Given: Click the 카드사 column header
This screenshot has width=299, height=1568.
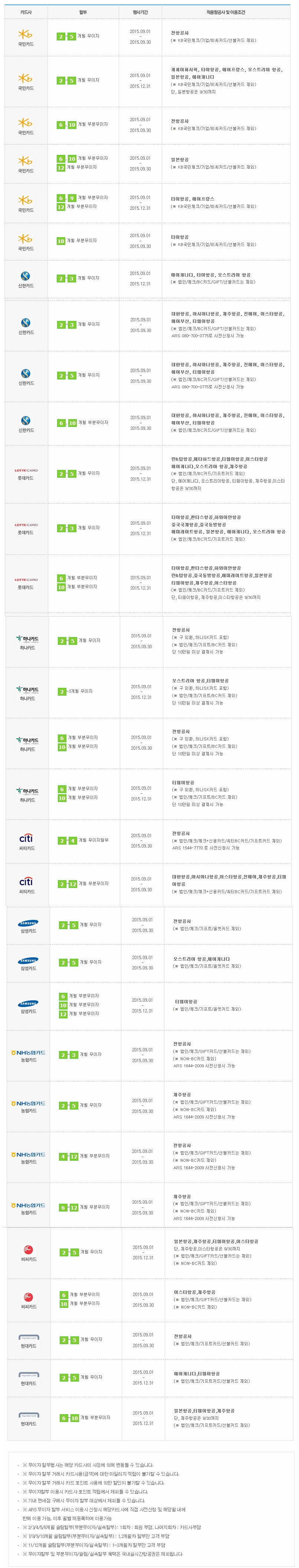Looking at the screenshot, I should [26, 12].
